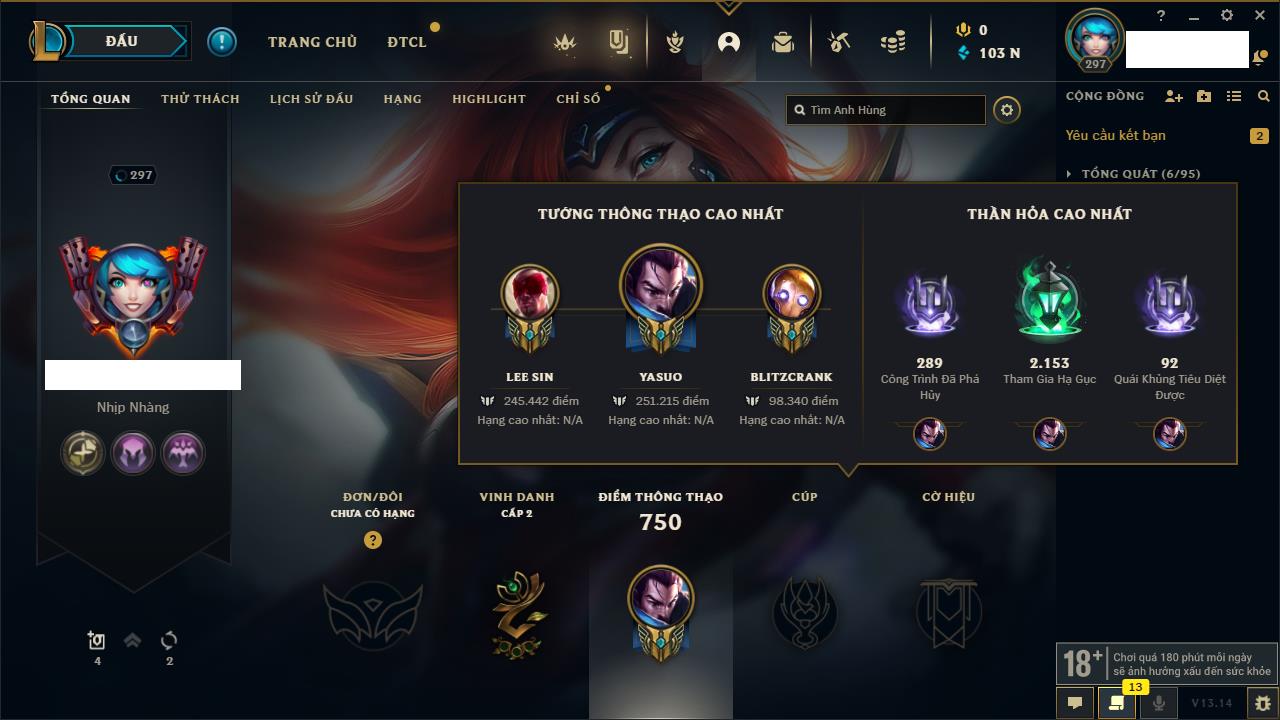Switch to the LỊCH SỬ ĐẤU tab
1280x720 pixels.
[311, 99]
